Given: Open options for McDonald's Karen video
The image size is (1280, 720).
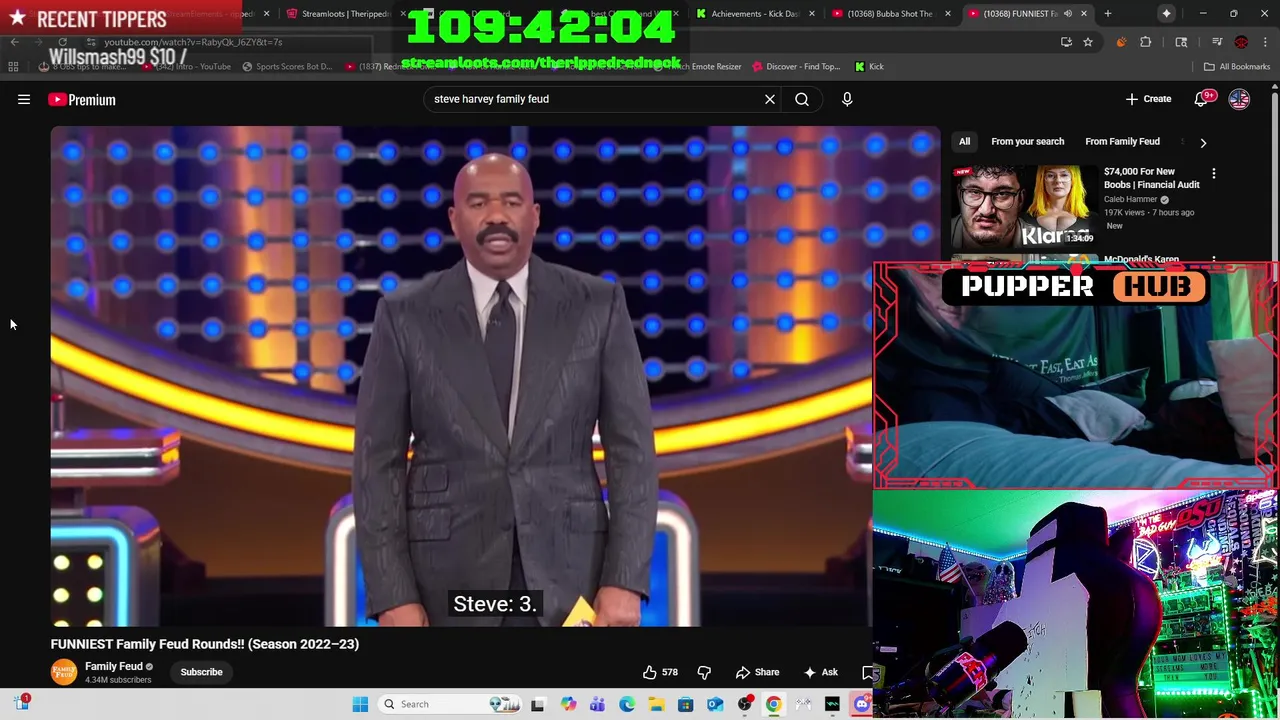Looking at the screenshot, I should [1214, 260].
